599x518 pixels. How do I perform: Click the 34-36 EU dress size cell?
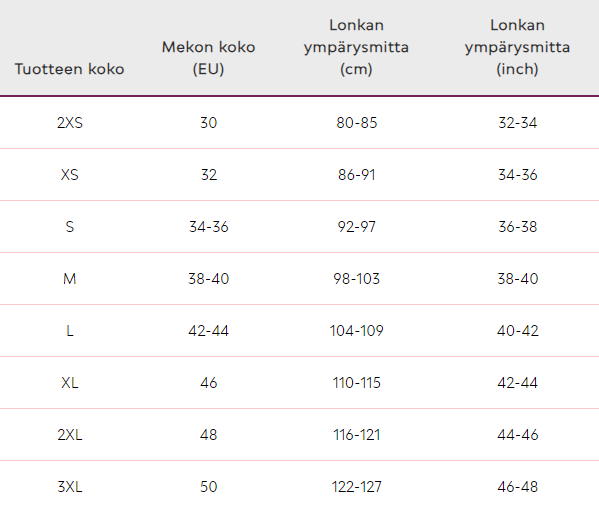(208, 227)
